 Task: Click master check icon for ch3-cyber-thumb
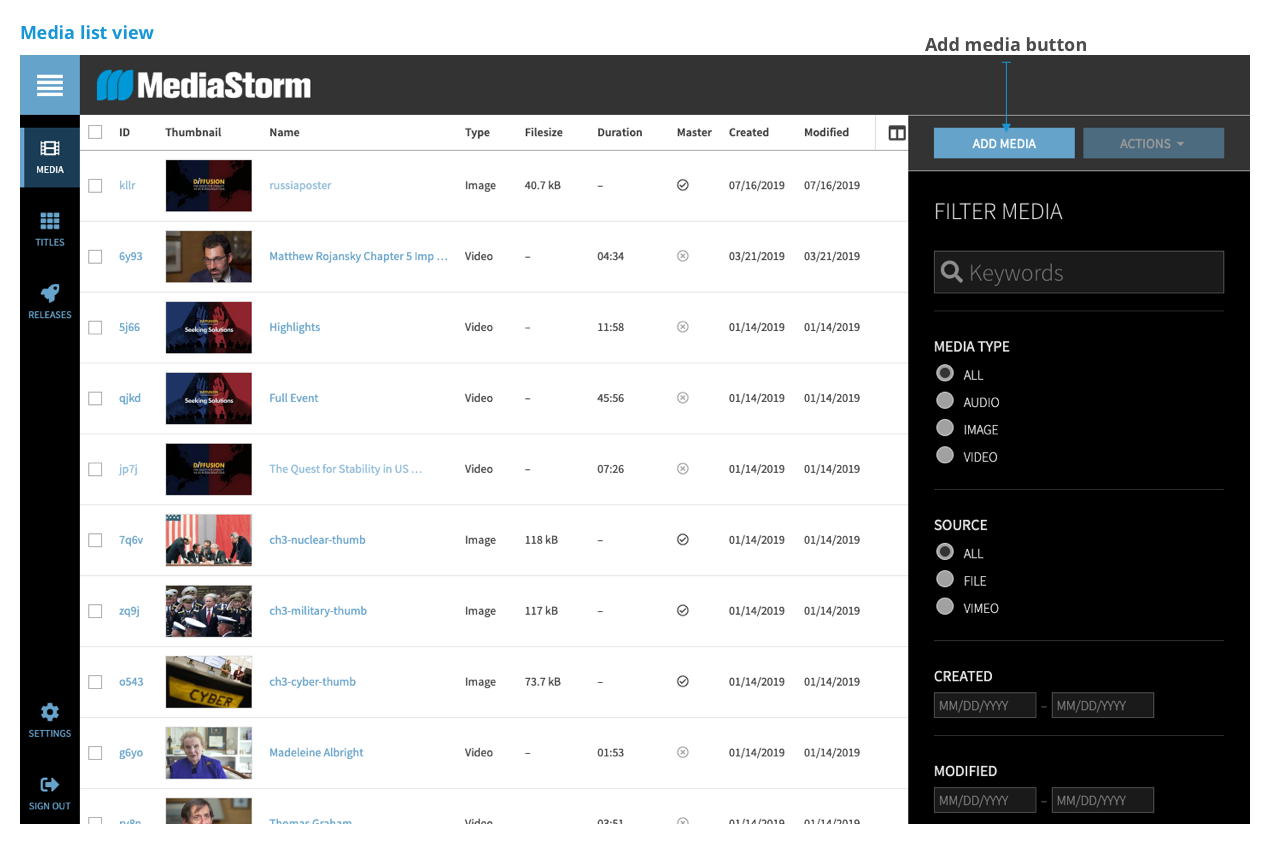click(683, 682)
